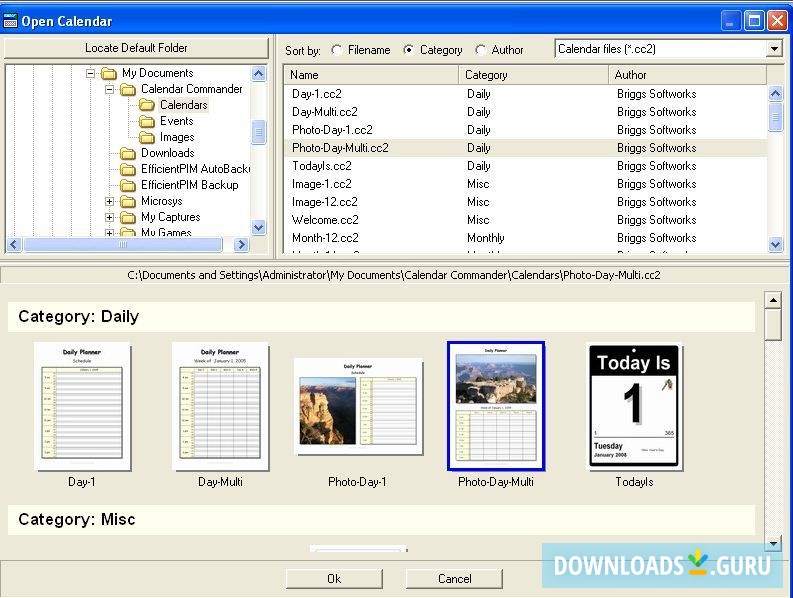Screen dimensions: 793x598
Task: Click the My Captures folder icon
Action: (128, 218)
